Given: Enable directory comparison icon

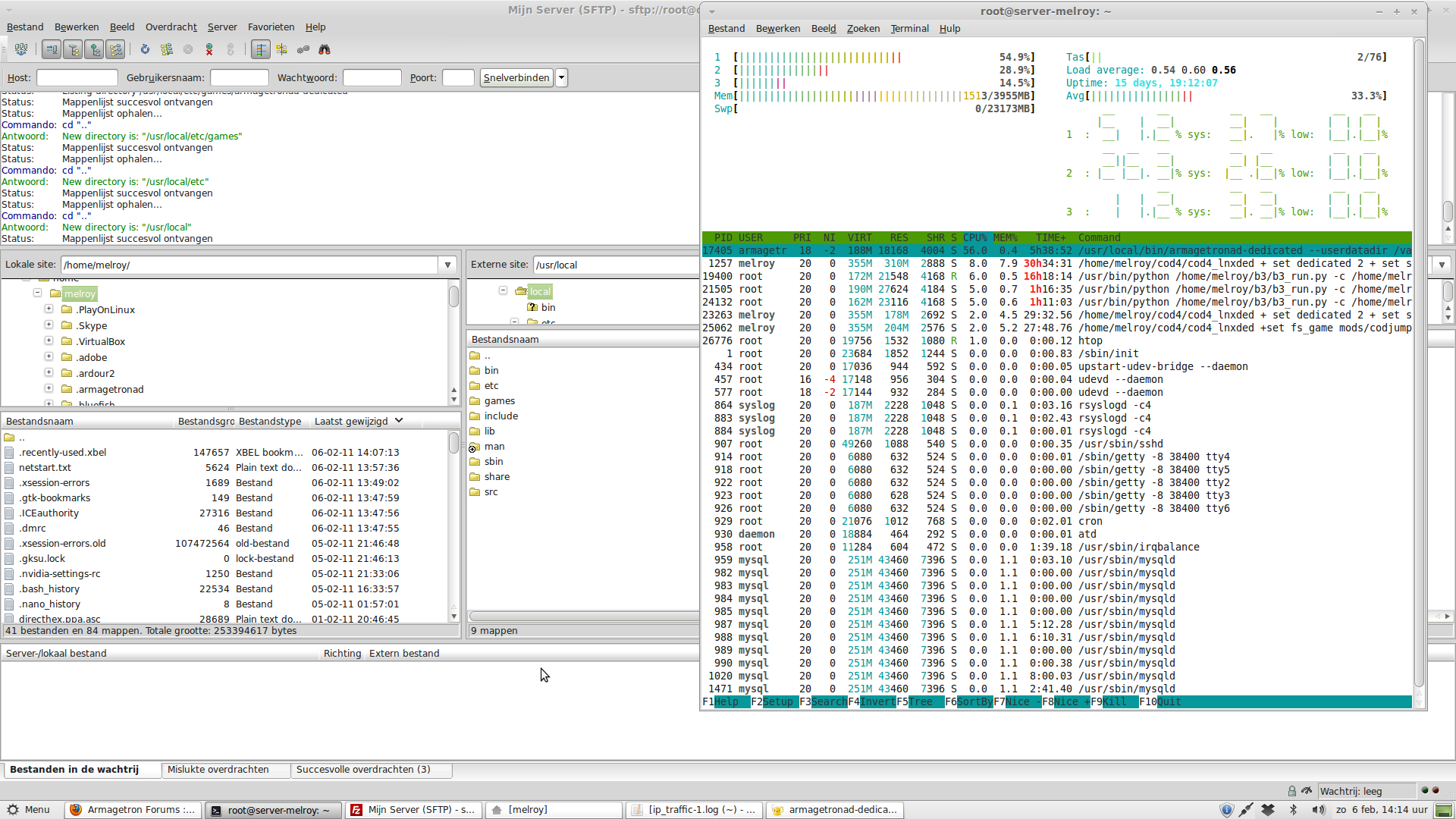Looking at the screenshot, I should click(x=282, y=49).
